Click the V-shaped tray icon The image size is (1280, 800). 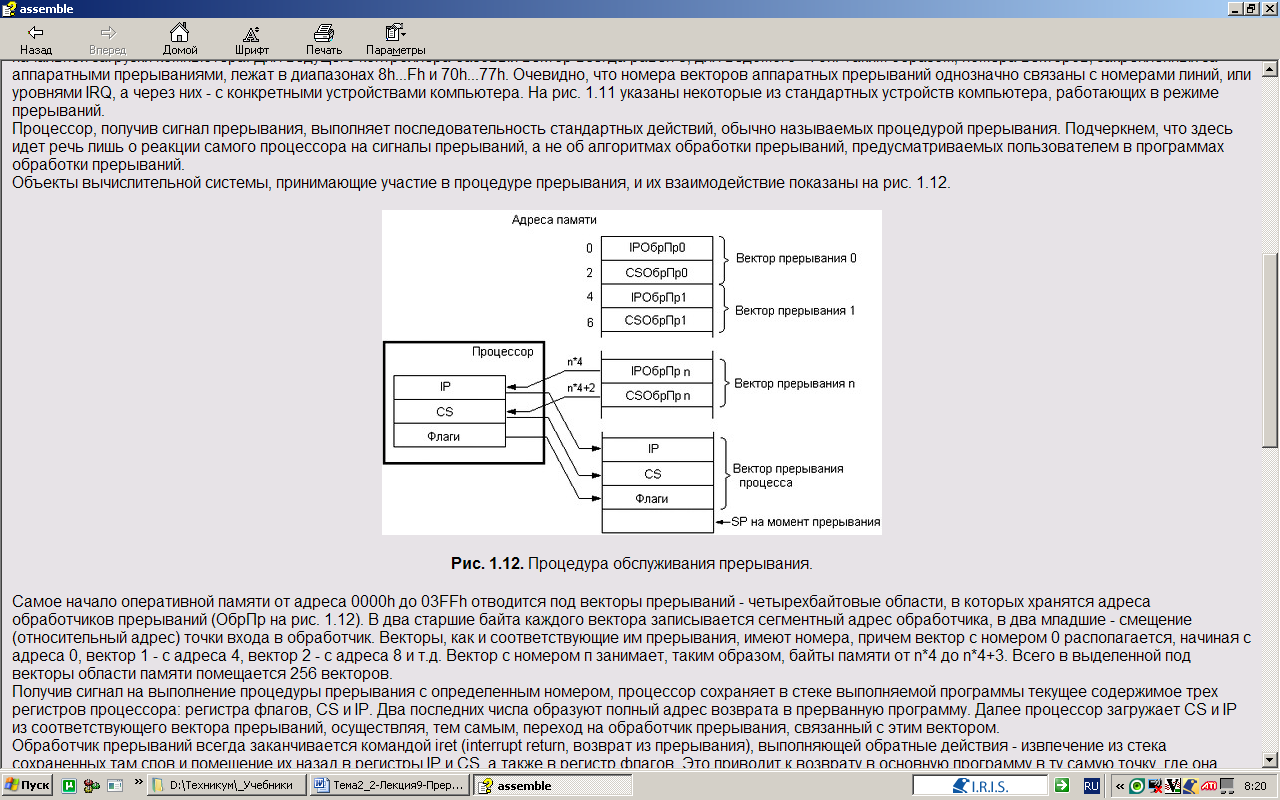point(1172,786)
